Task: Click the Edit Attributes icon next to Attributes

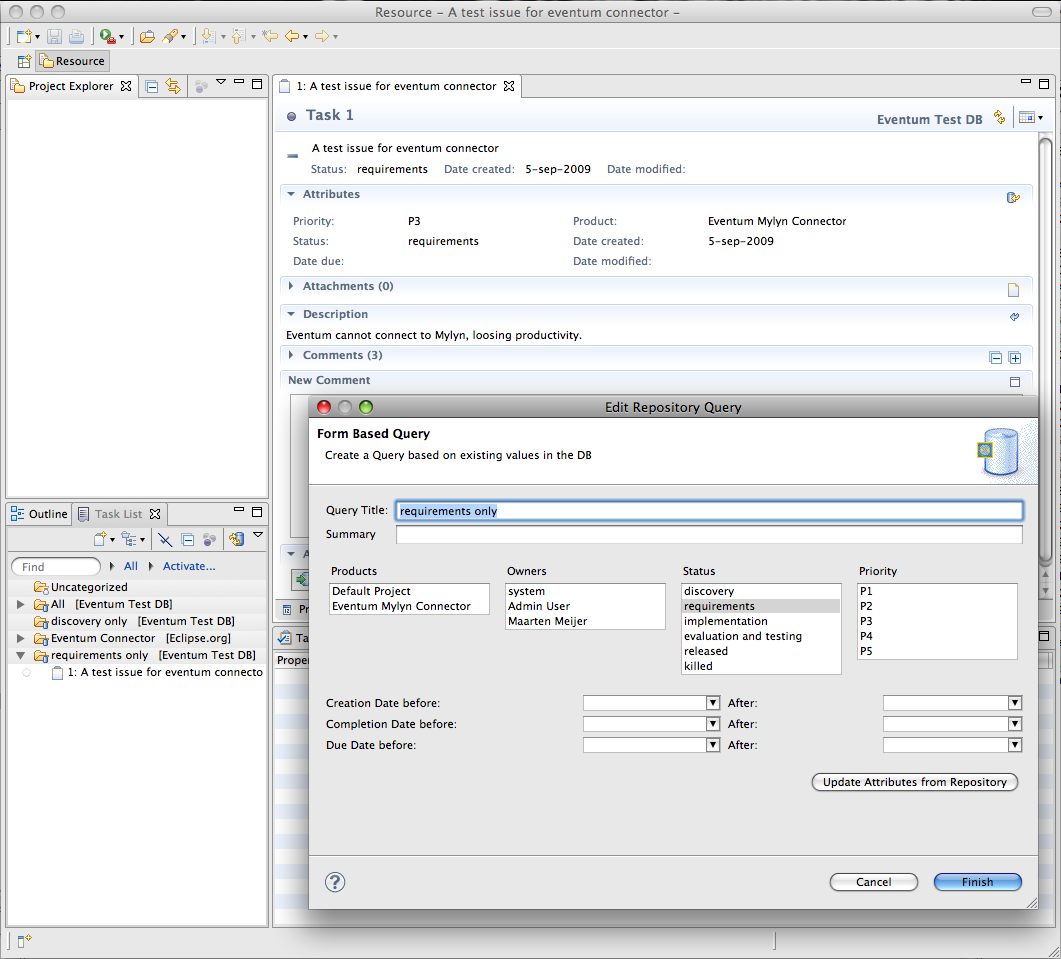Action: click(1013, 198)
